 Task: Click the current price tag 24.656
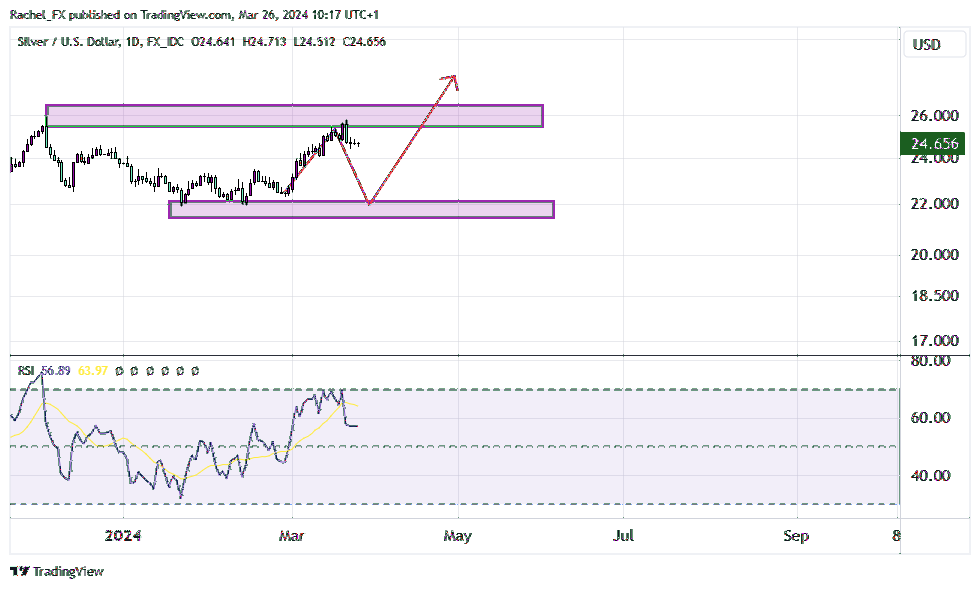tap(931, 144)
